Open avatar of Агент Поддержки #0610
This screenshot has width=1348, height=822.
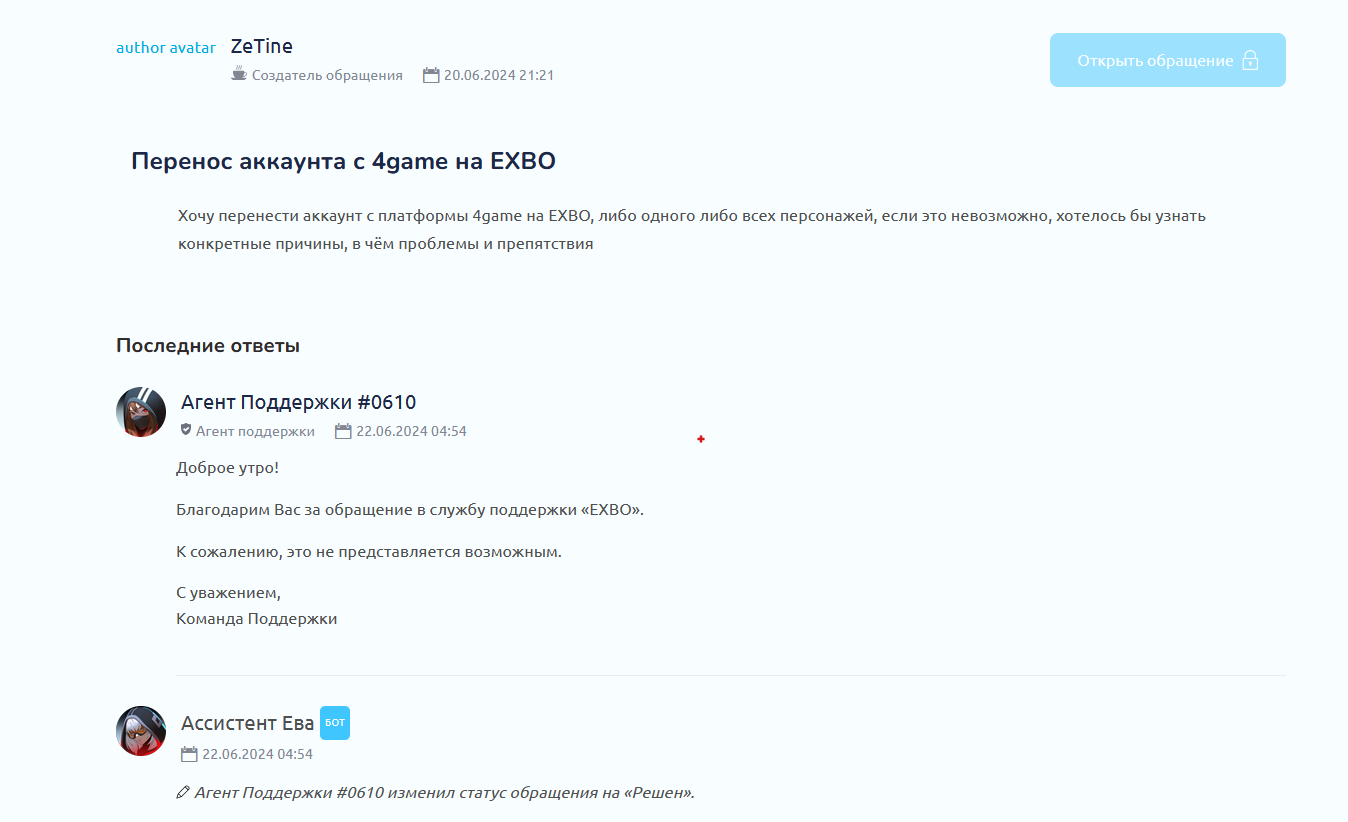[141, 412]
